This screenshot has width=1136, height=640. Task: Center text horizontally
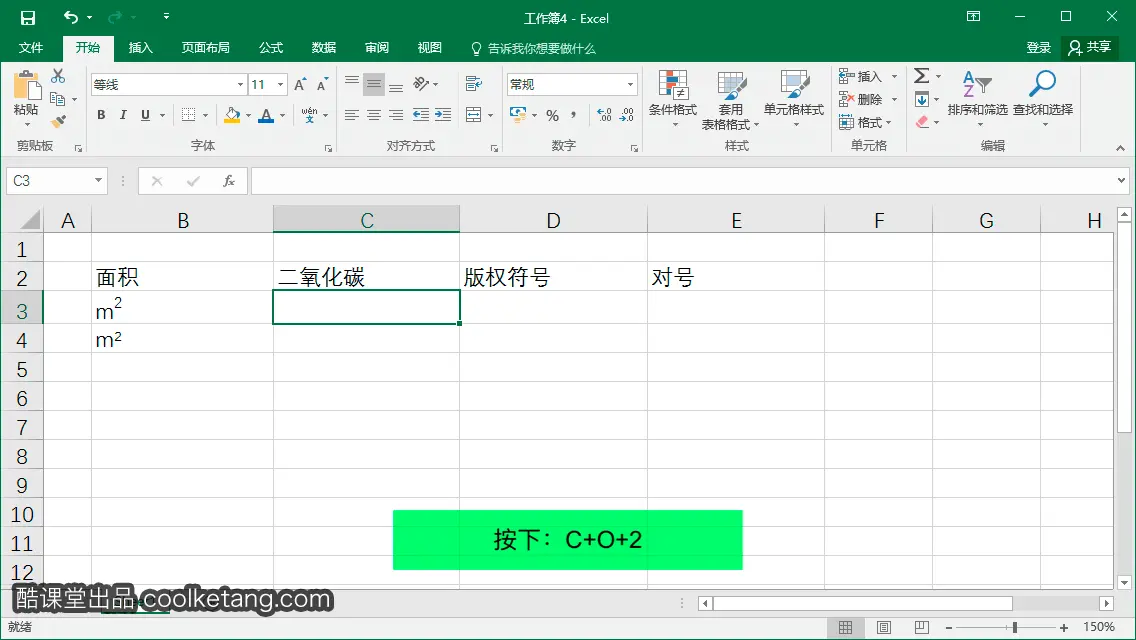tap(374, 115)
